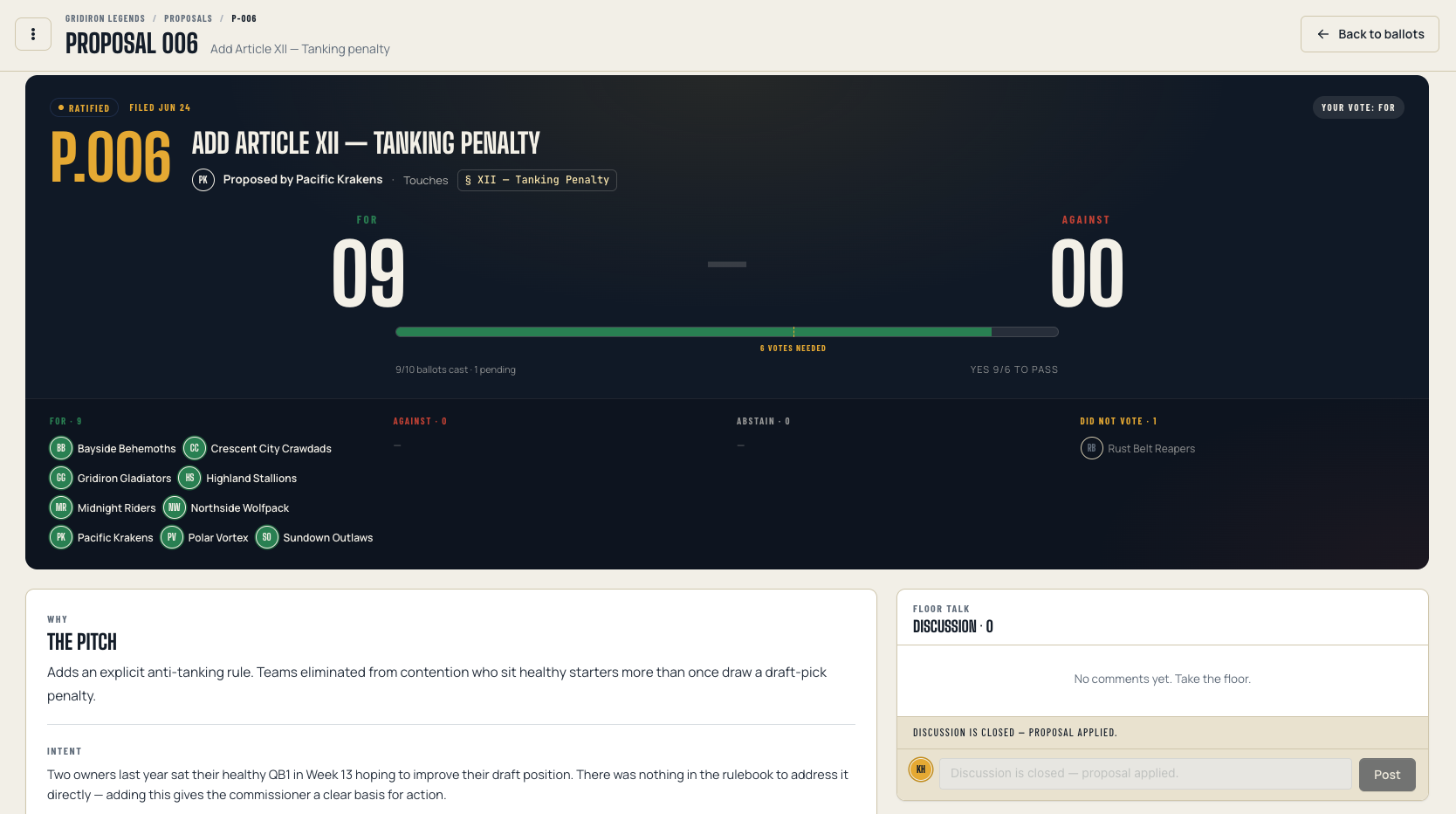
Task: Click the closed discussion input field
Action: (x=1145, y=774)
